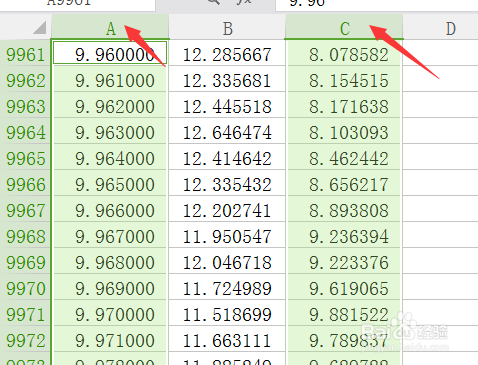The height and width of the screenshot is (365, 478).
Task: Select row header 9966
Action: pyautogui.click(x=25, y=184)
